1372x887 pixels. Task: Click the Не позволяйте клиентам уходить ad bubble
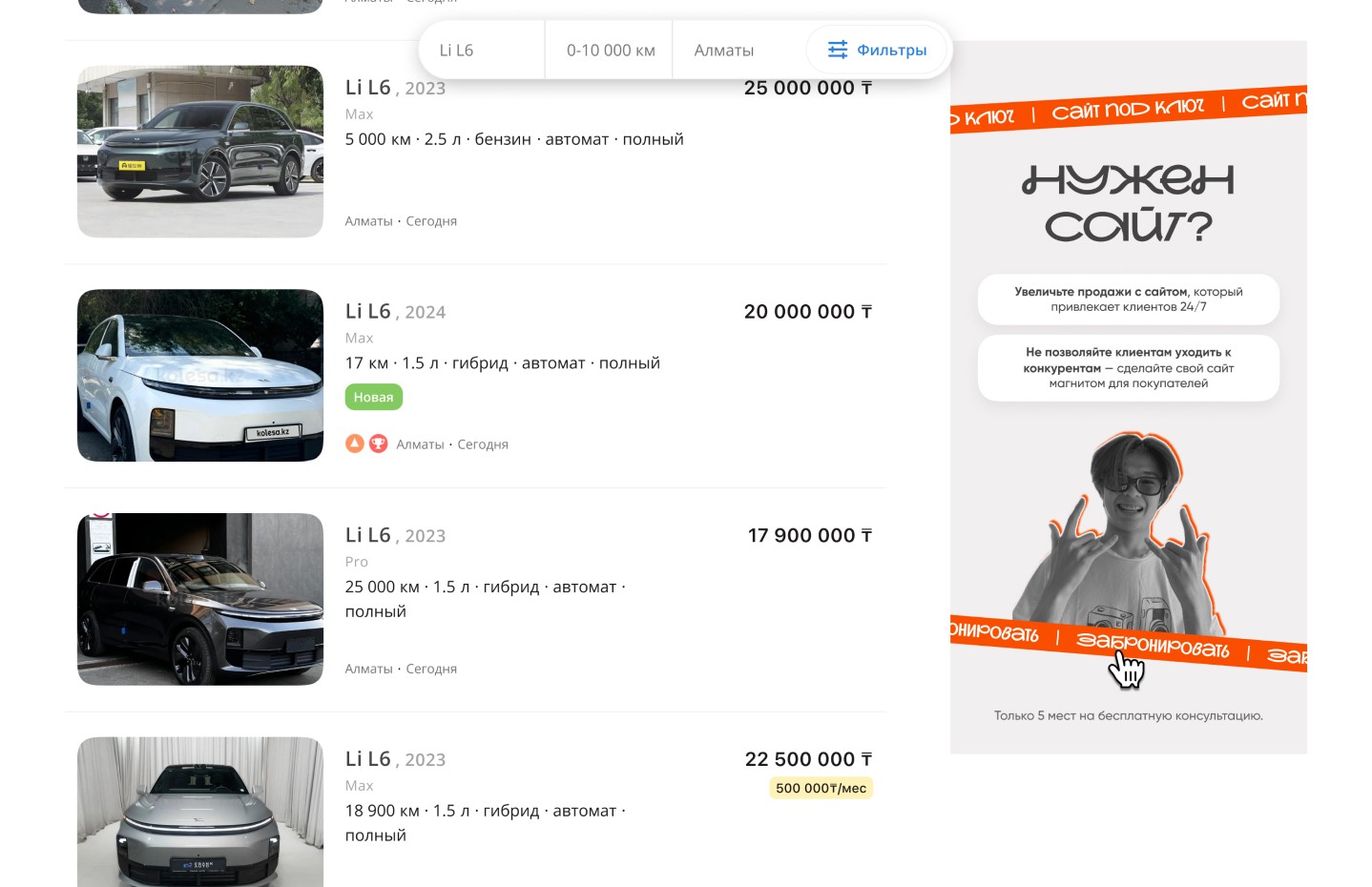pos(1129,368)
